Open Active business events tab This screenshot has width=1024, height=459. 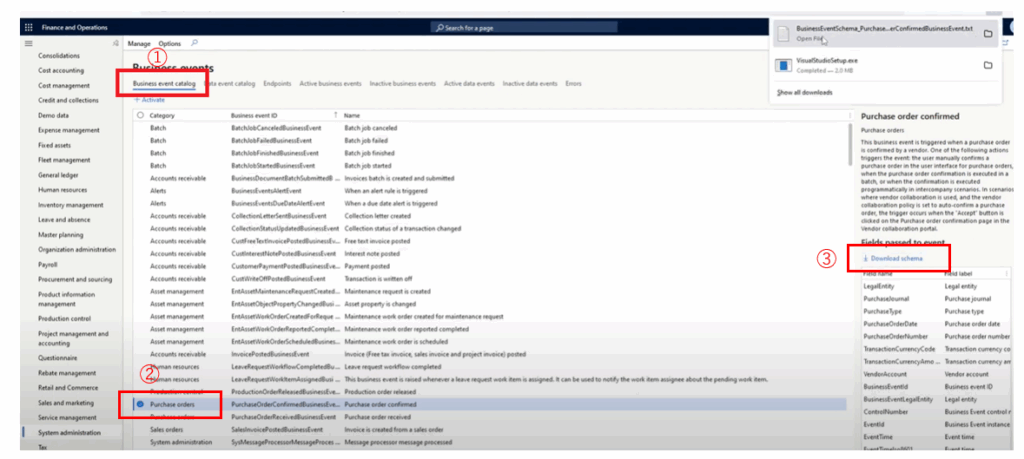tap(330, 84)
